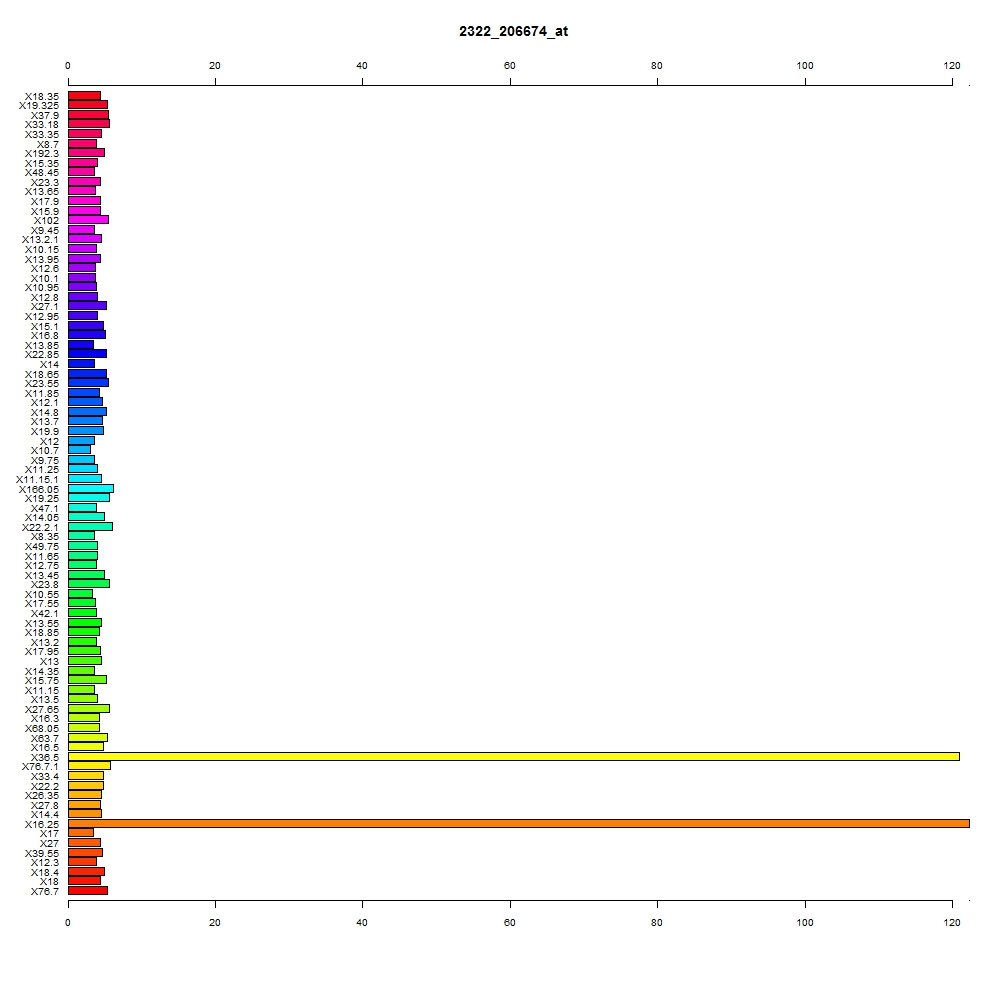Viewport: 1000px width, 1000px height.
Task: Select the magenta bar beside X102
Action: point(89,219)
